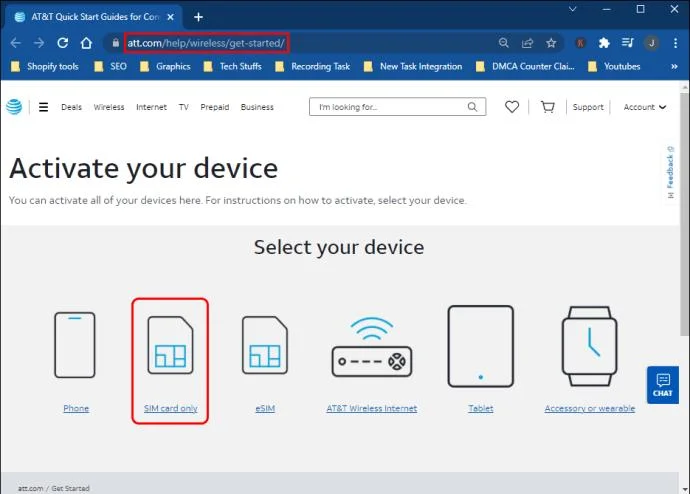
Task: Go to the browser home page icon
Action: [86, 43]
